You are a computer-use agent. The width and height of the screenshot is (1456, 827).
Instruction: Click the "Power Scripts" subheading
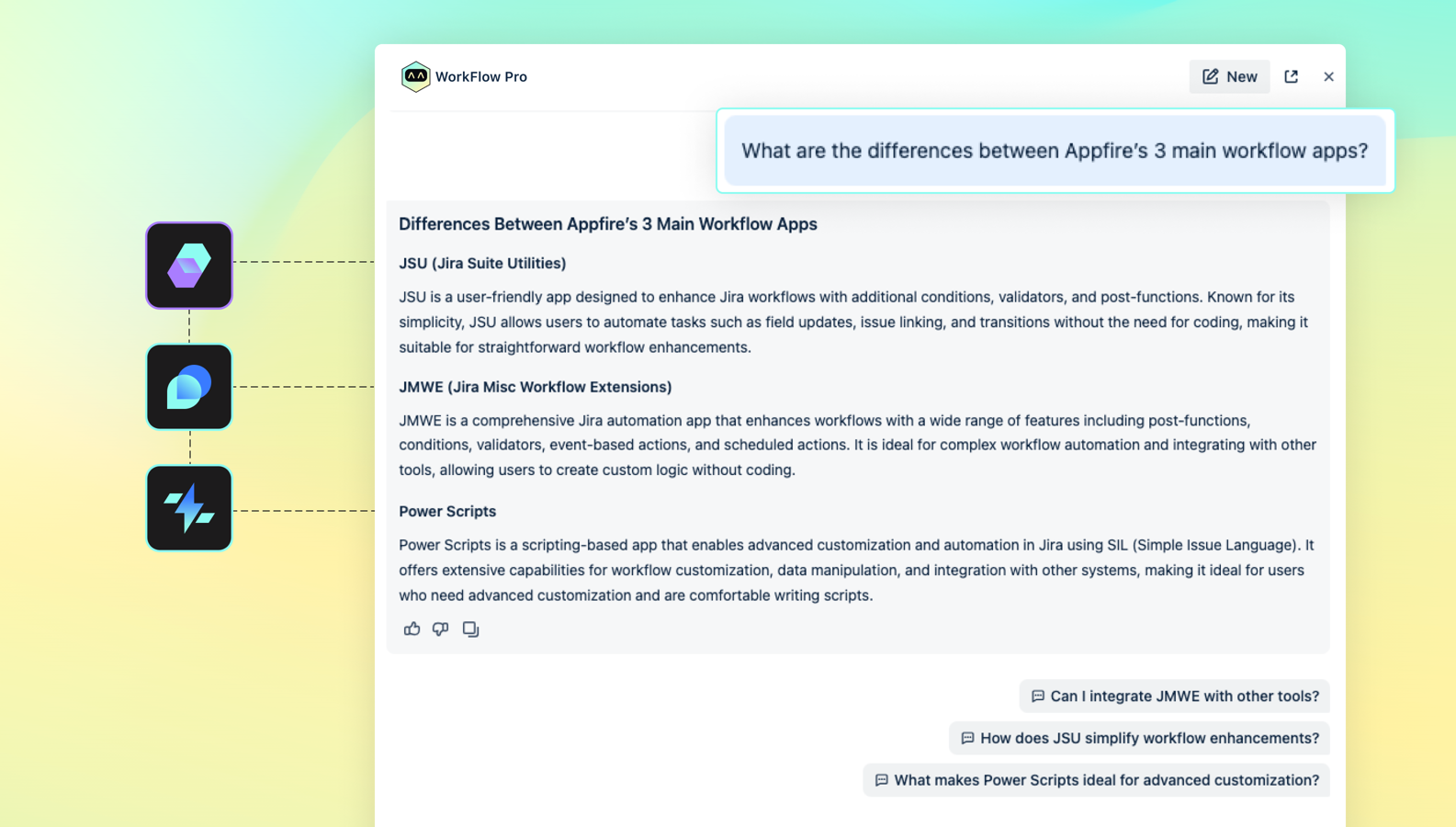[x=447, y=512]
